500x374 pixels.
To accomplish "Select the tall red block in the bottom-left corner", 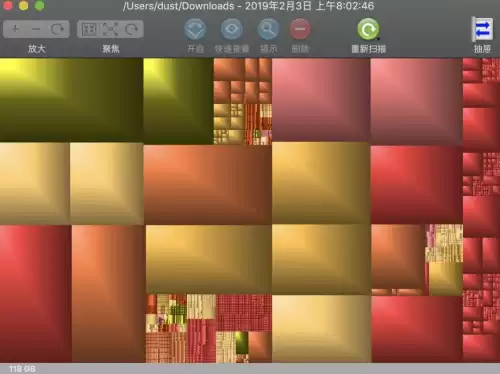I will pyautogui.click(x=35, y=294).
